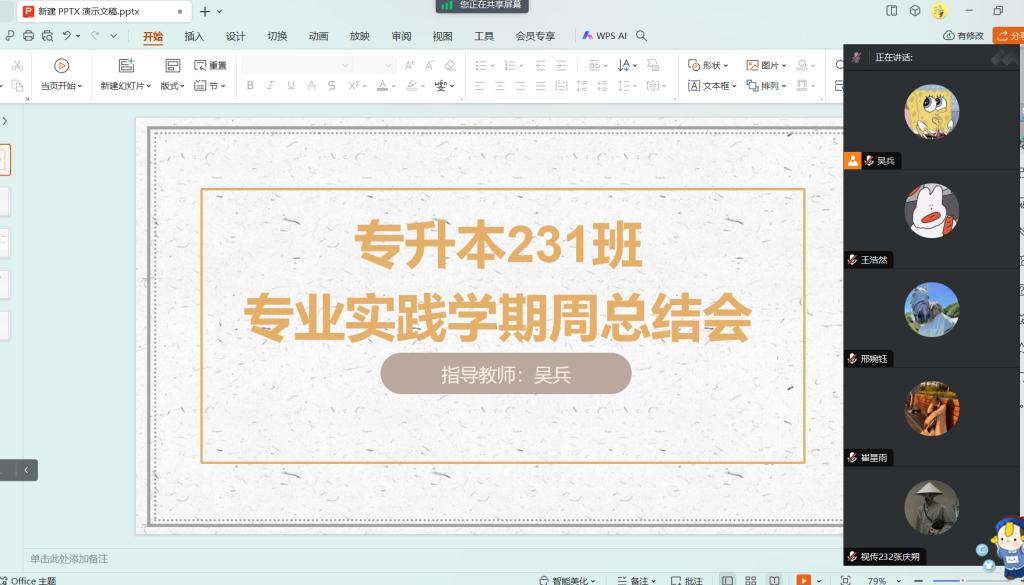Click the WPS AI button
This screenshot has height=585, width=1024.
tap(604, 36)
